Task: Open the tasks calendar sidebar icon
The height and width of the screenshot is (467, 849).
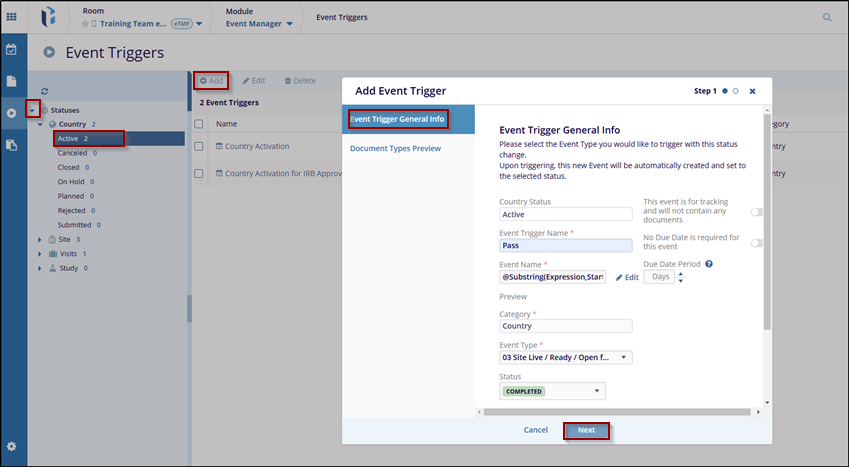Action: pos(12,49)
